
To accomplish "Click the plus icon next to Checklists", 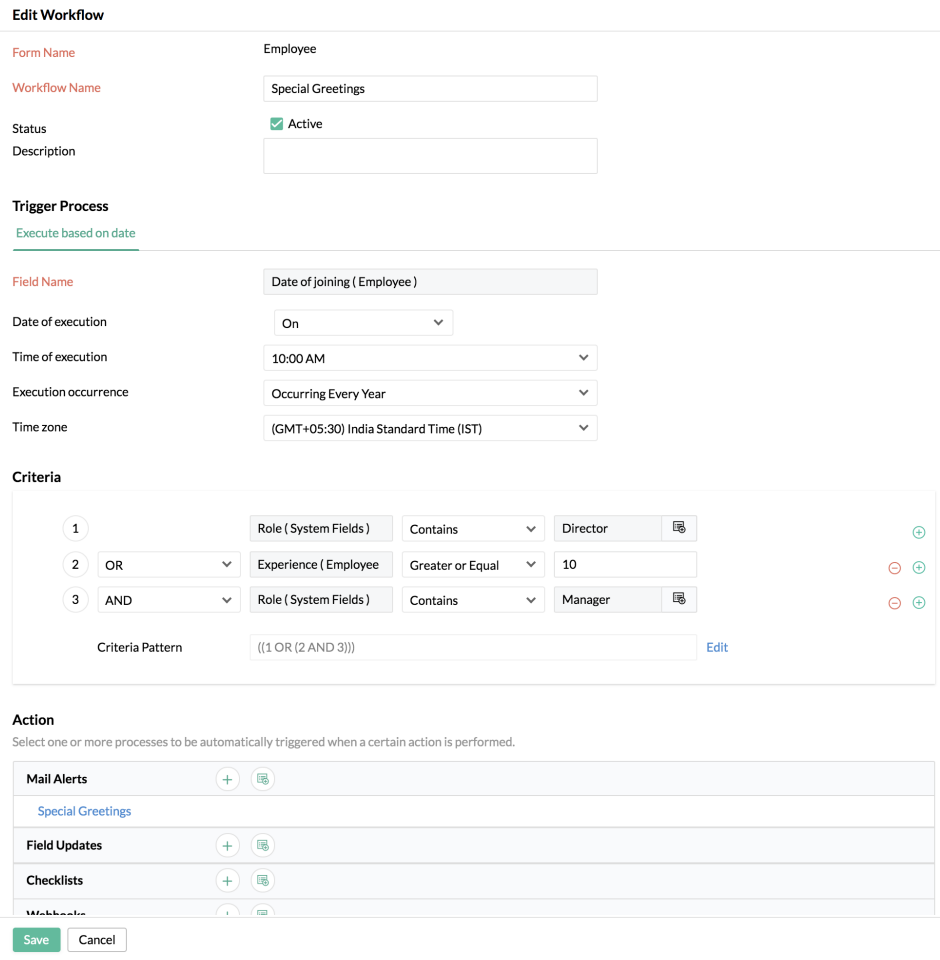I will click(227, 881).
